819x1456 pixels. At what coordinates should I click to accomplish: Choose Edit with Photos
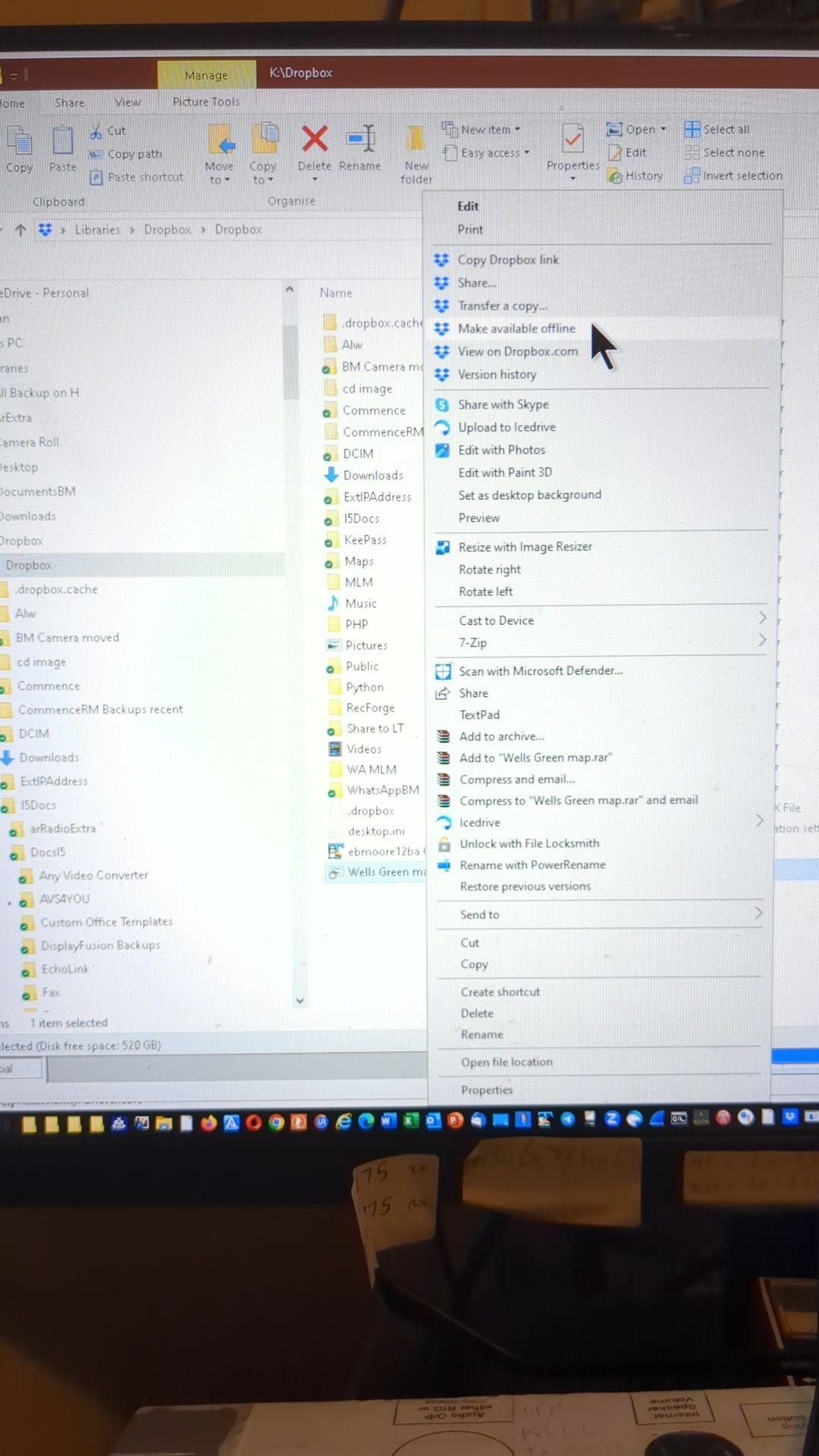point(502,450)
